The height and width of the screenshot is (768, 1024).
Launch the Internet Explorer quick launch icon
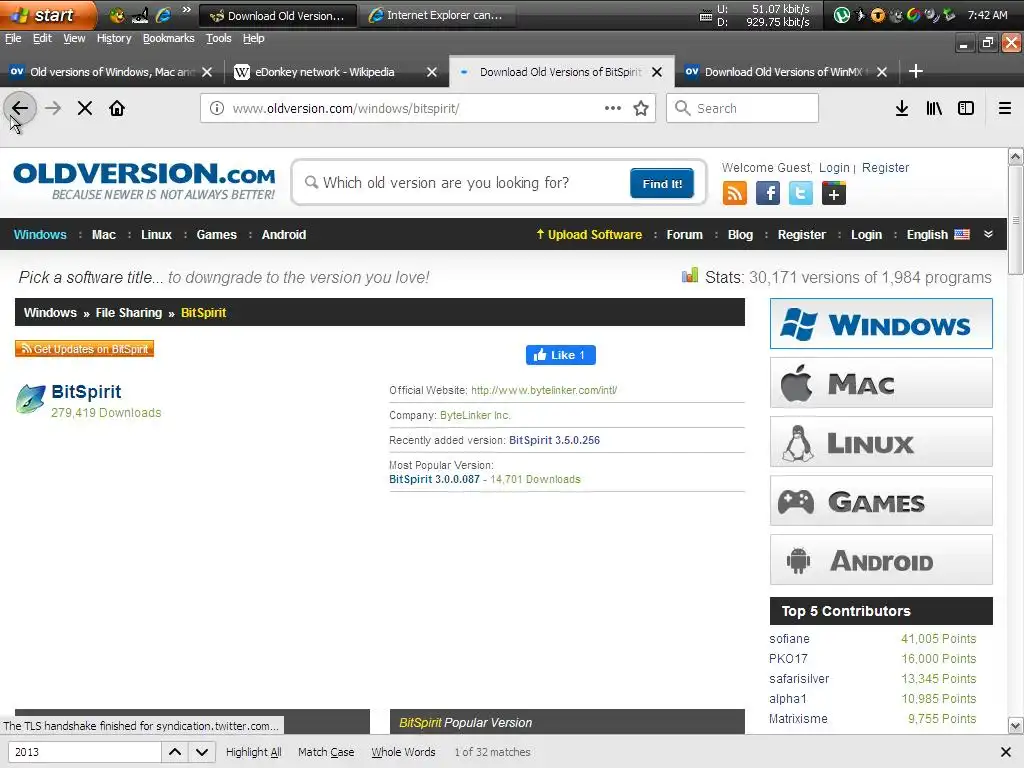coord(163,15)
